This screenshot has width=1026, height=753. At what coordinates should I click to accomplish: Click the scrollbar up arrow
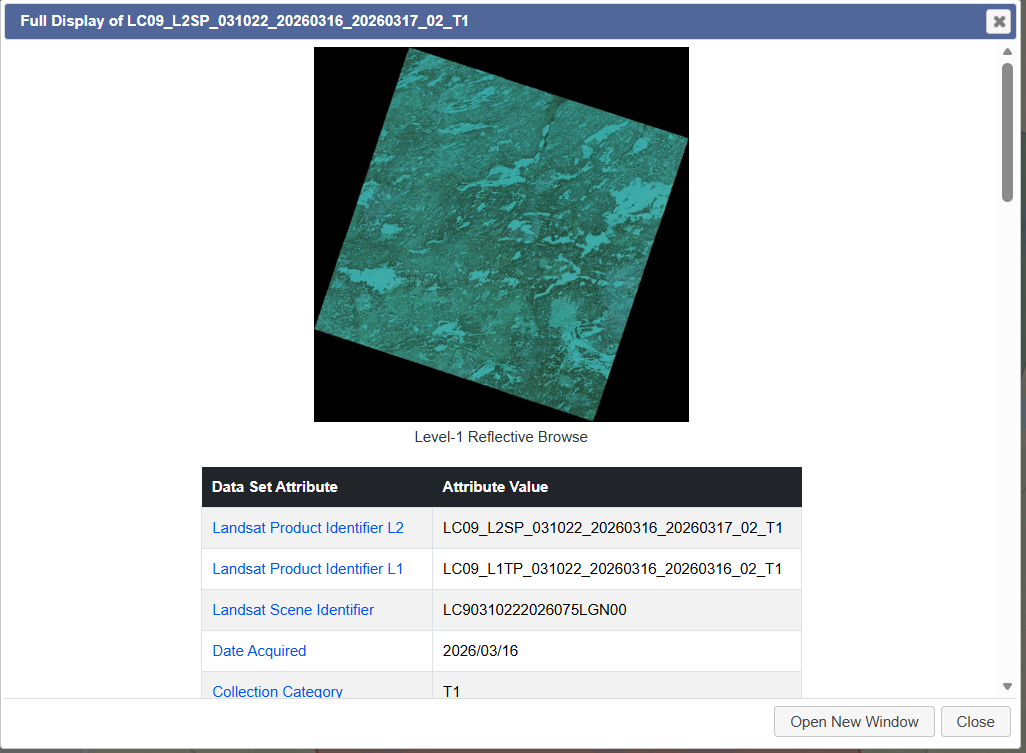tap(1008, 52)
